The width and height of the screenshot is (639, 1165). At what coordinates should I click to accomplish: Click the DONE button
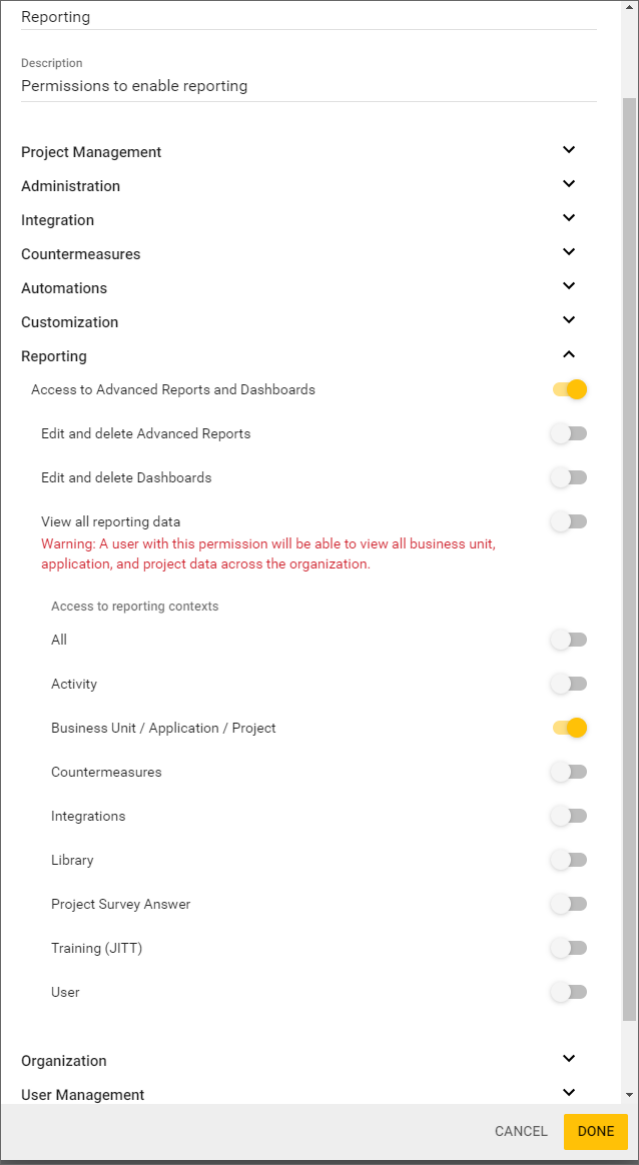595,1131
